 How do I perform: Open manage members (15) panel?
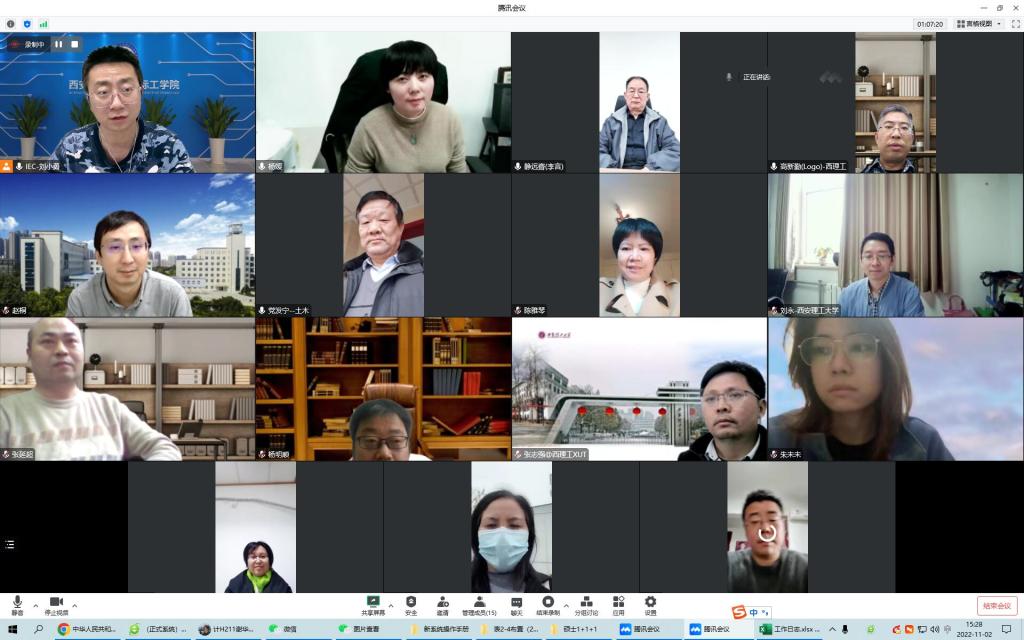[x=479, y=604]
